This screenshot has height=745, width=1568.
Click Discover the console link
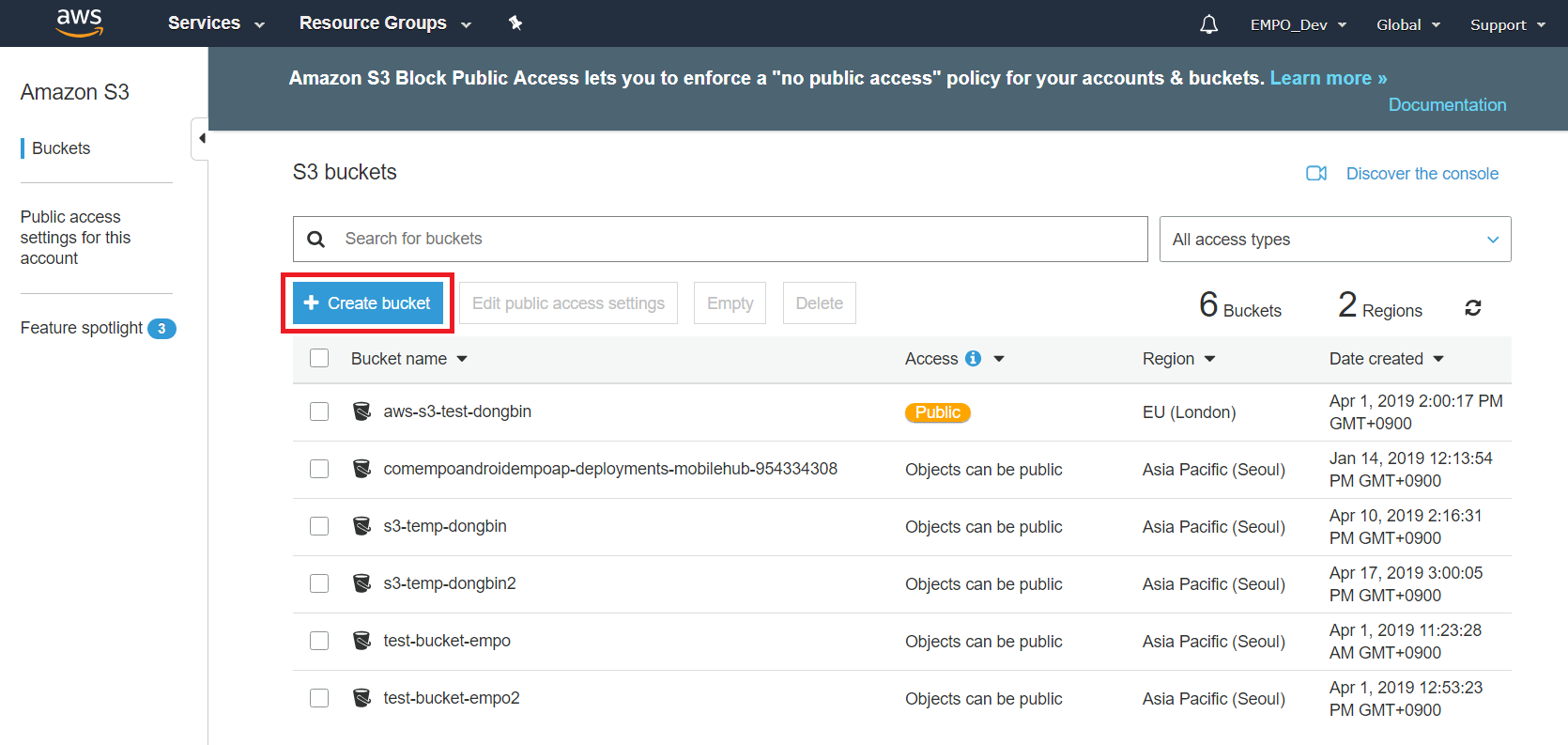pos(1422,174)
